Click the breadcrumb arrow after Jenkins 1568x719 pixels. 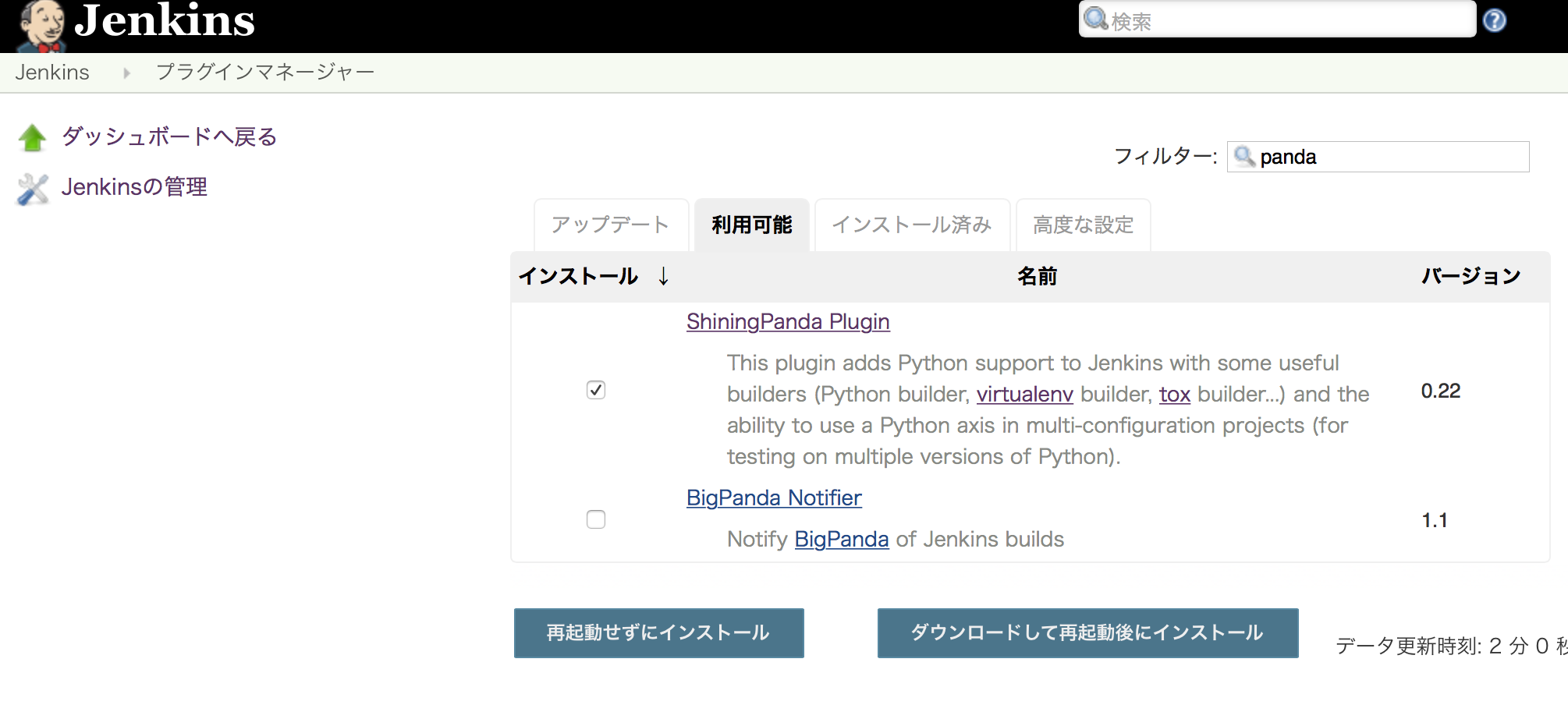[x=125, y=72]
